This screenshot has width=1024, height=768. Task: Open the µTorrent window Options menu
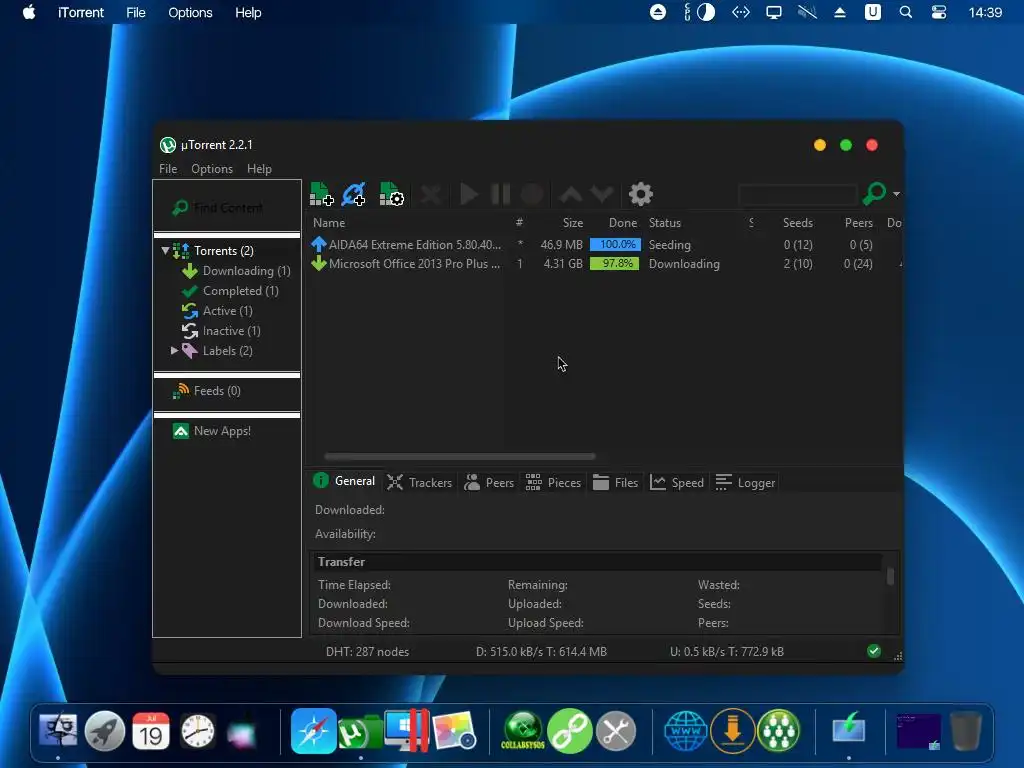click(x=212, y=169)
